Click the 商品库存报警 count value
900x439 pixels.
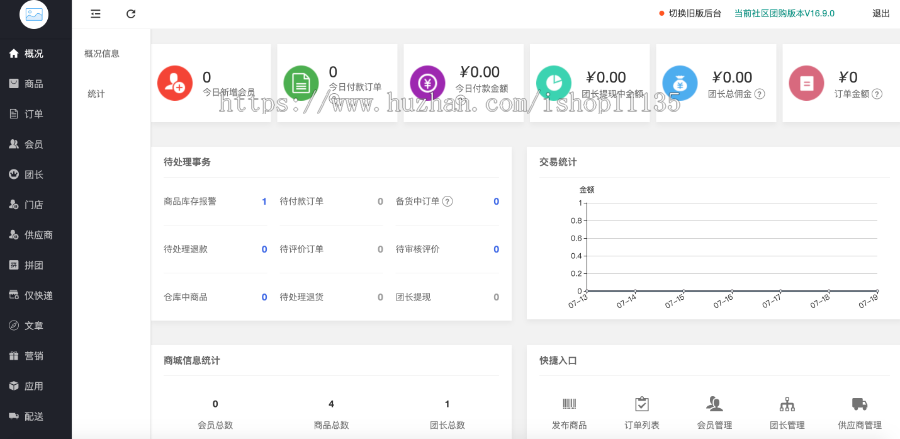click(264, 202)
